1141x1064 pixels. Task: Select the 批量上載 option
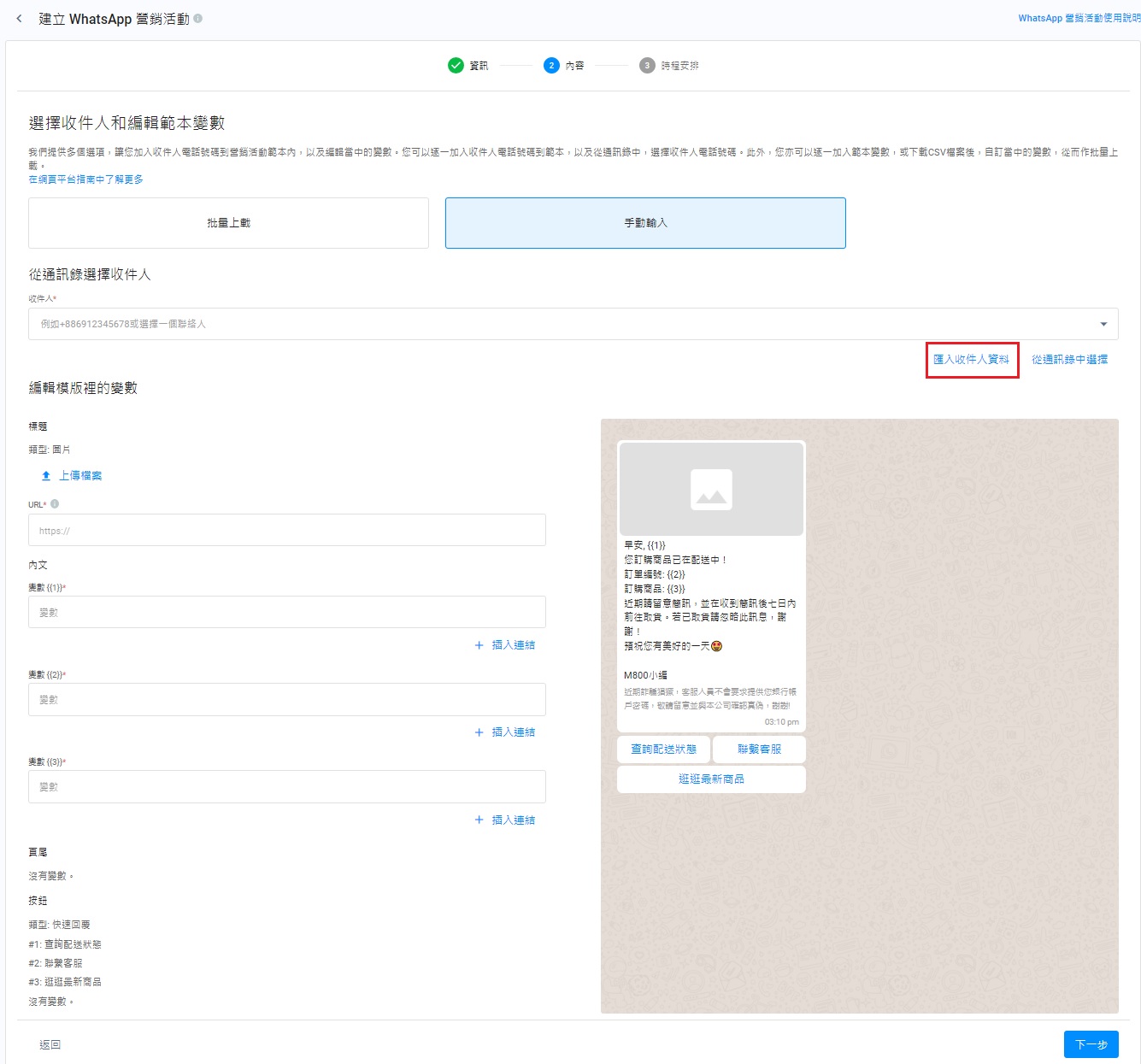click(x=228, y=223)
